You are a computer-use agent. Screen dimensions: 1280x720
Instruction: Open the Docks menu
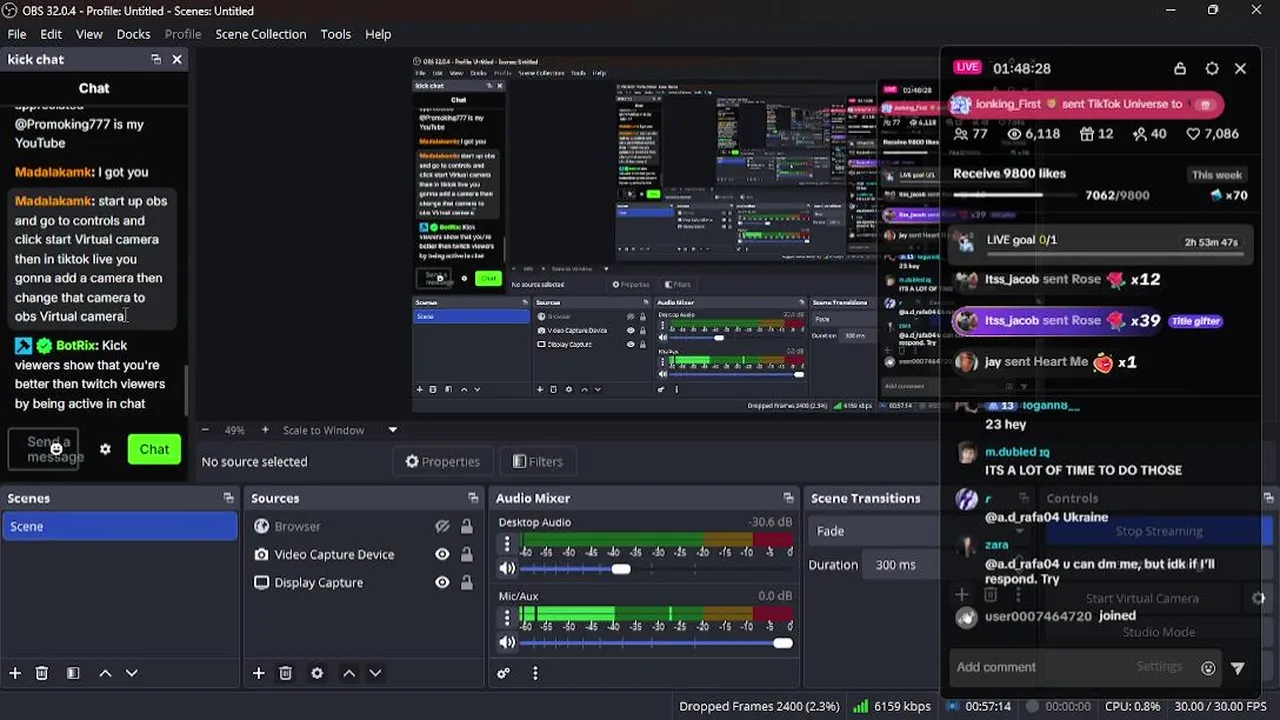click(x=133, y=34)
